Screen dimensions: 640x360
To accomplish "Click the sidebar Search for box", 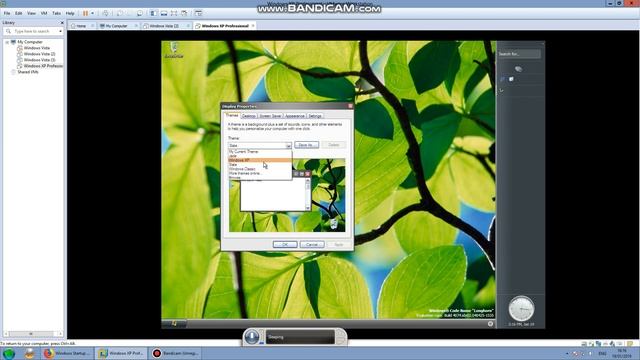I will pyautogui.click(x=519, y=54).
